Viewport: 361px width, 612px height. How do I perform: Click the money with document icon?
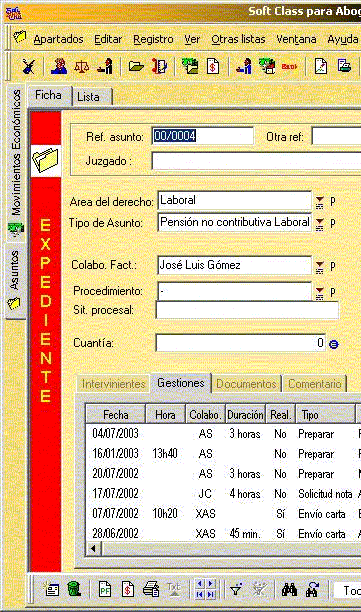190,66
